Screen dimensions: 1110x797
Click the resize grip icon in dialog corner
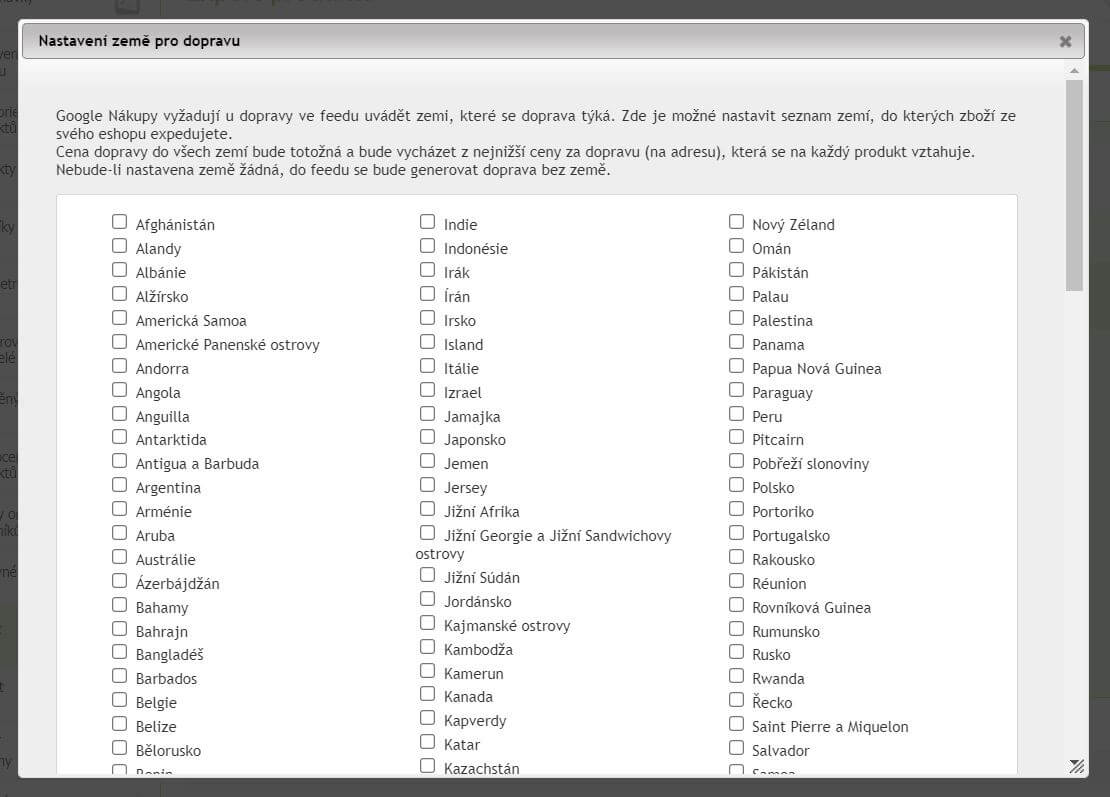coord(1077,766)
